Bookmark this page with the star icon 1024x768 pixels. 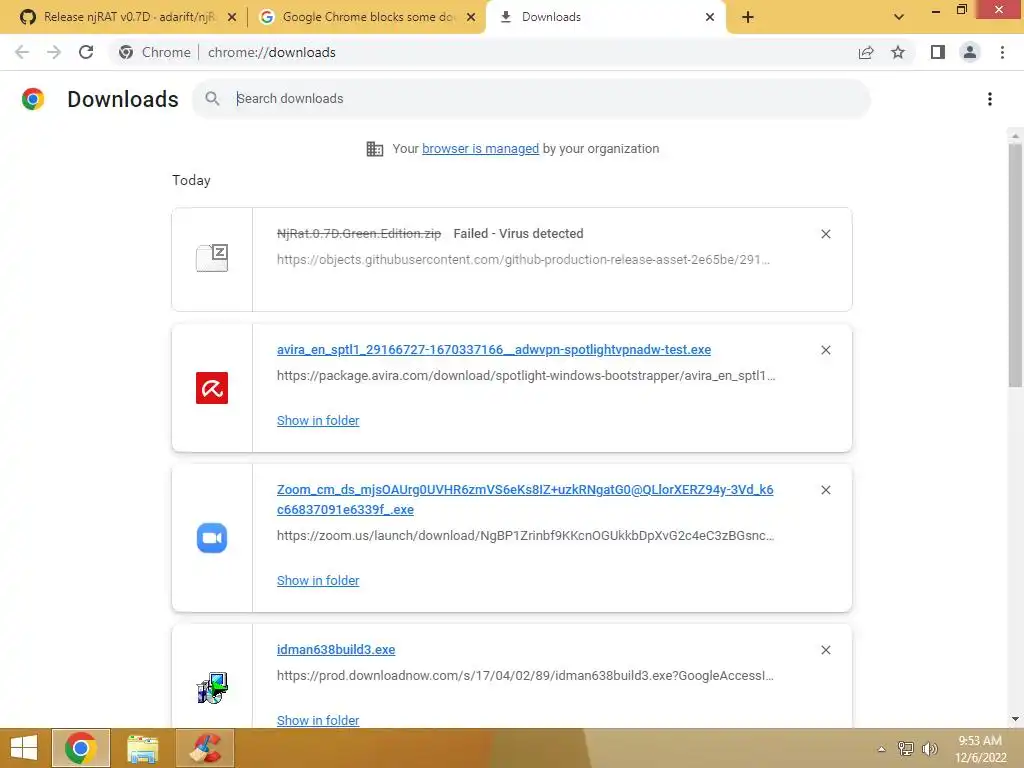pos(898,52)
